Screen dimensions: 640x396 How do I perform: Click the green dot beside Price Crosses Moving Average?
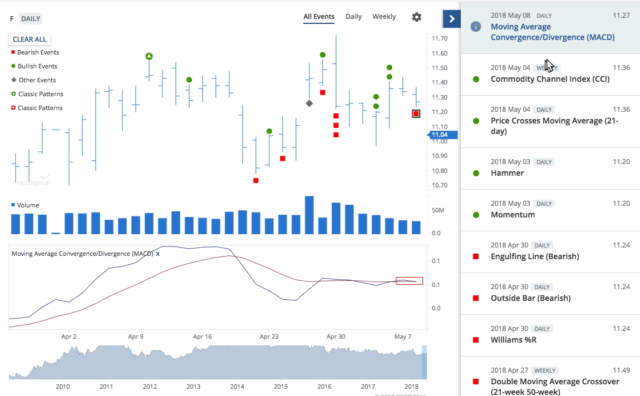coord(476,121)
